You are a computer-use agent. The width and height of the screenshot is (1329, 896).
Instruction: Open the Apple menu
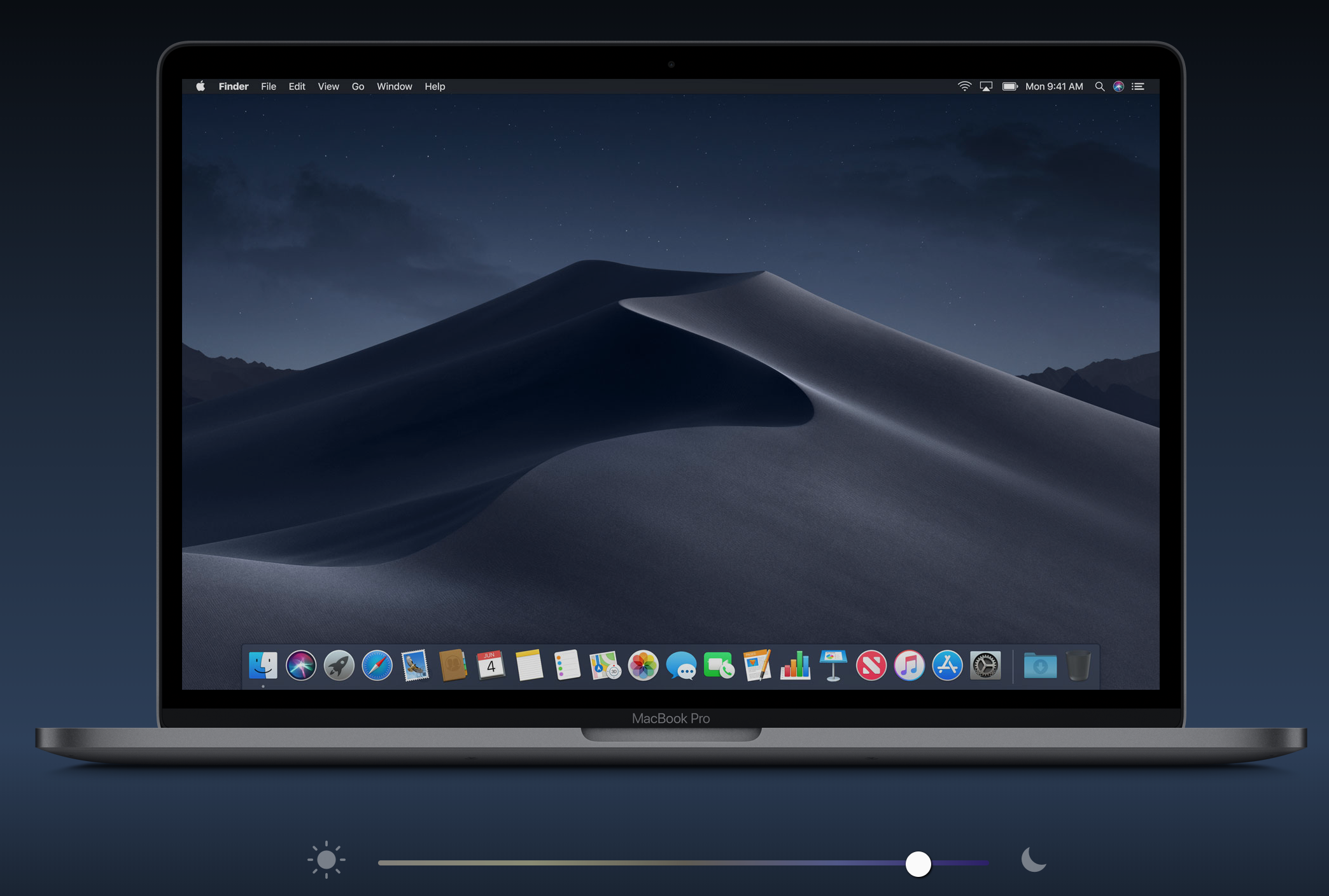tap(200, 86)
